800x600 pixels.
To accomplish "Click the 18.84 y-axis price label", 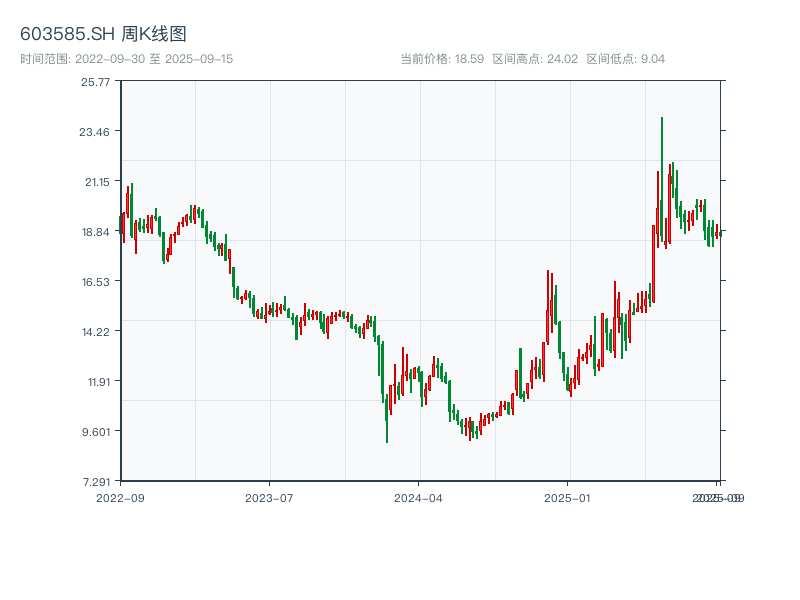I will click(x=96, y=232).
